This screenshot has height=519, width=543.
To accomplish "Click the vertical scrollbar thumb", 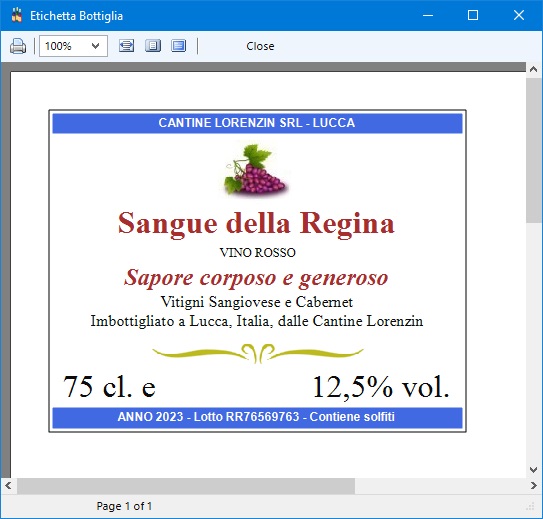I will tap(534, 150).
